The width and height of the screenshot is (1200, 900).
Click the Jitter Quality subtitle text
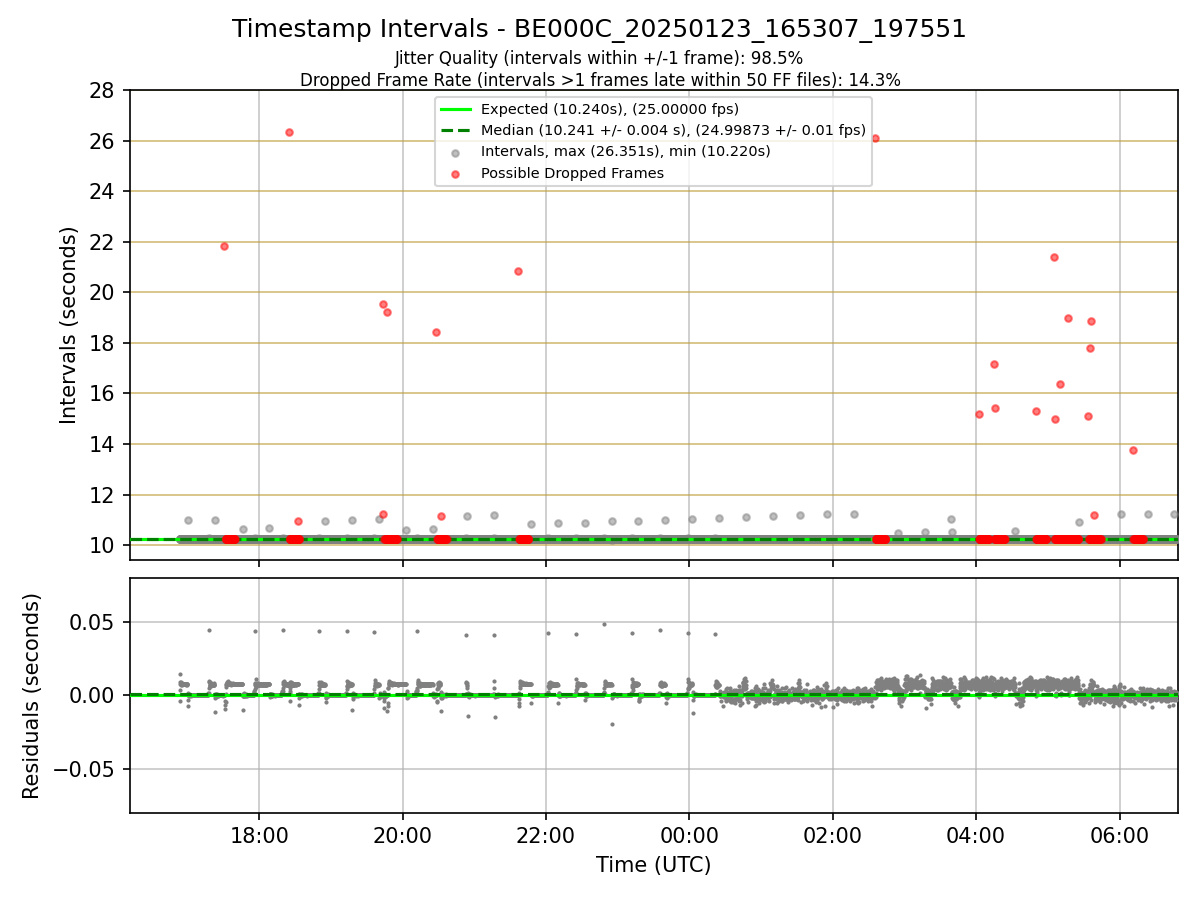click(x=599, y=59)
